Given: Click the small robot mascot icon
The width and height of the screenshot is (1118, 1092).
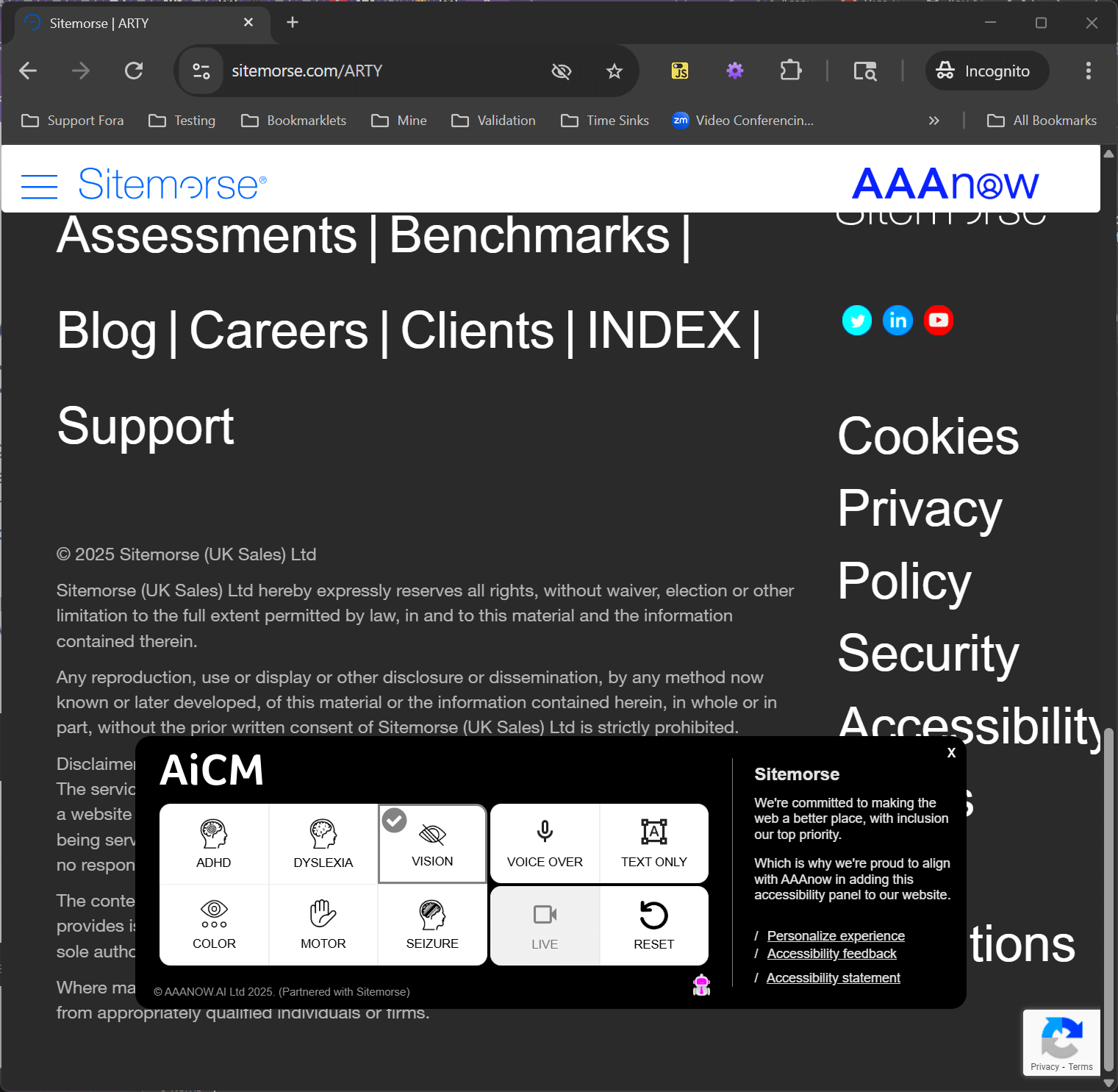Looking at the screenshot, I should tap(702, 985).
